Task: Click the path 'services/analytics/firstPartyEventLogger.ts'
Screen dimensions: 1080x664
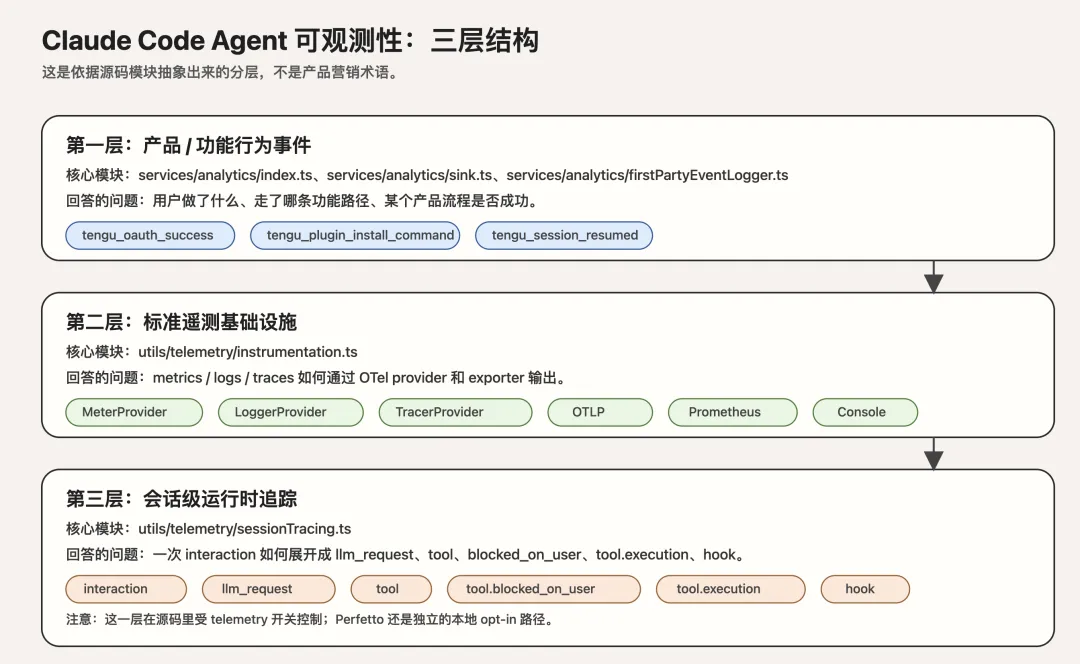Action: point(647,175)
